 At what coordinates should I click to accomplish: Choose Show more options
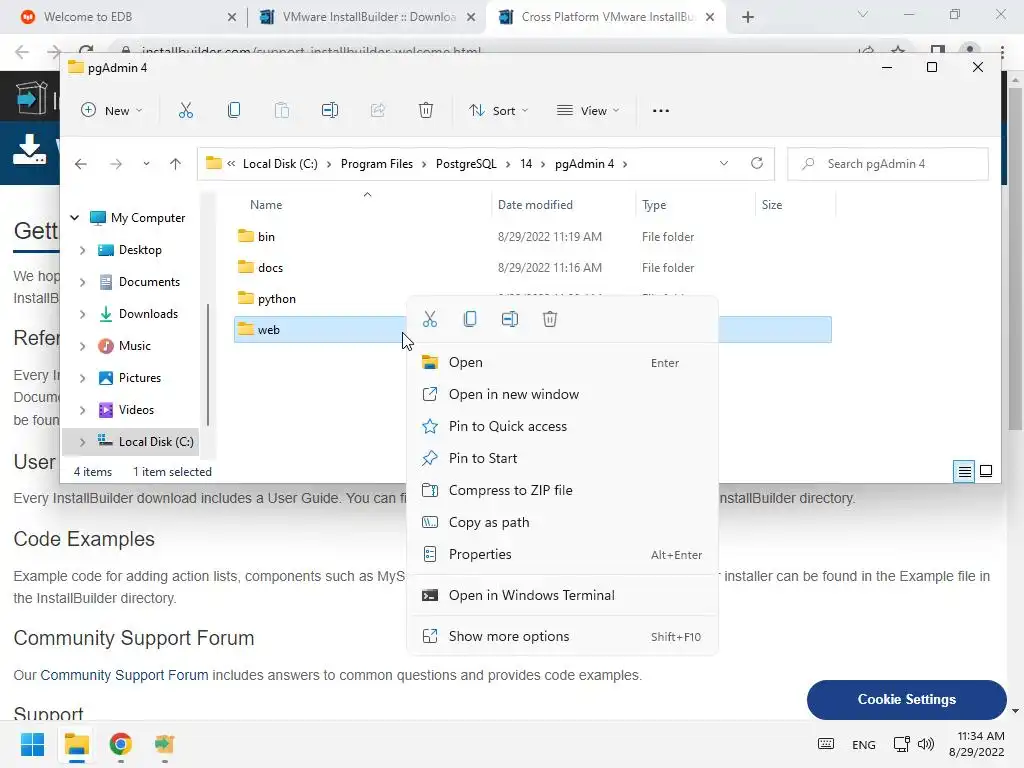(x=562, y=637)
